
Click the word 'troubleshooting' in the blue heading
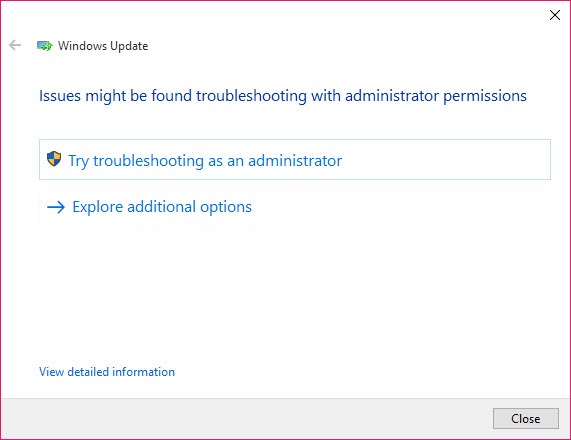click(251, 96)
